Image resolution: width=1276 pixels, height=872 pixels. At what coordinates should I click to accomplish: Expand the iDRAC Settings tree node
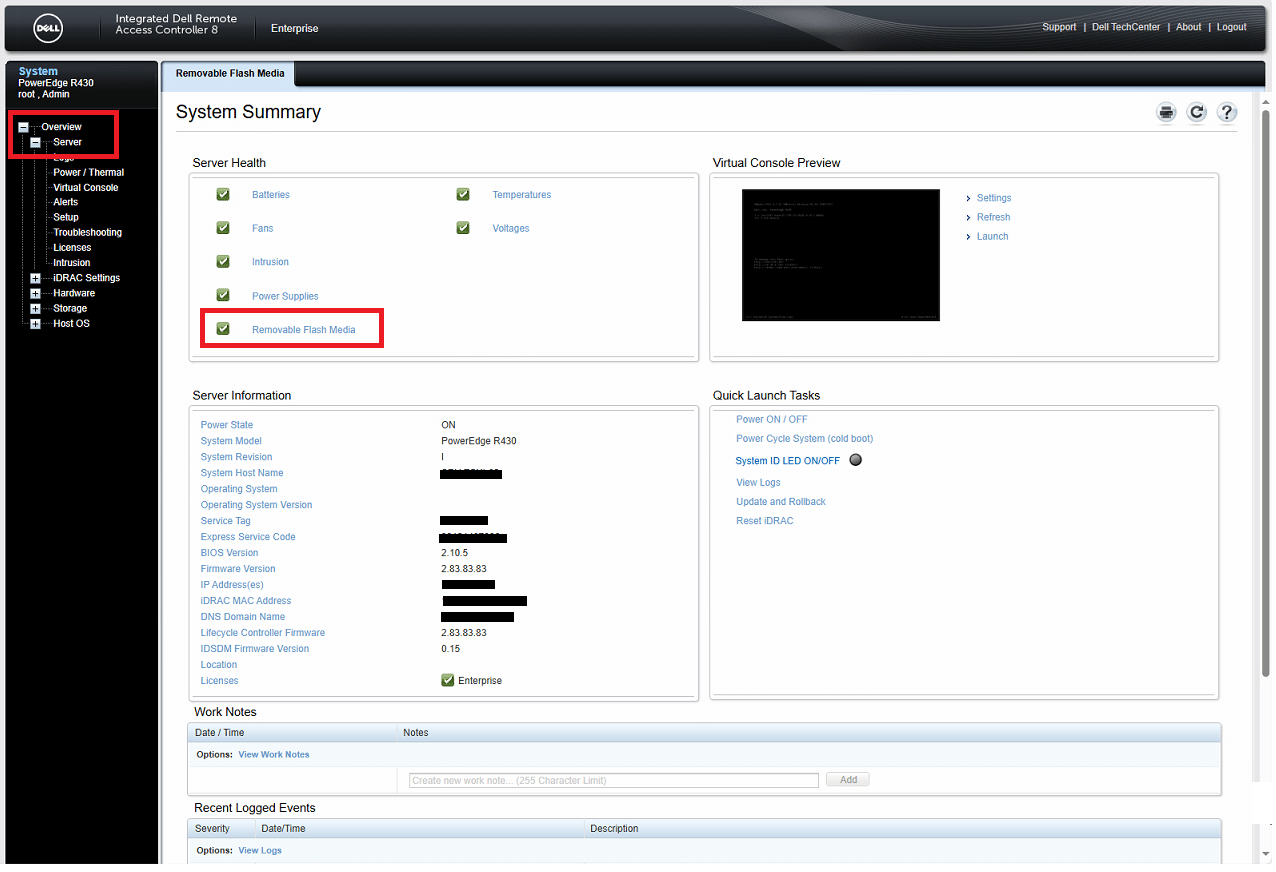click(35, 278)
